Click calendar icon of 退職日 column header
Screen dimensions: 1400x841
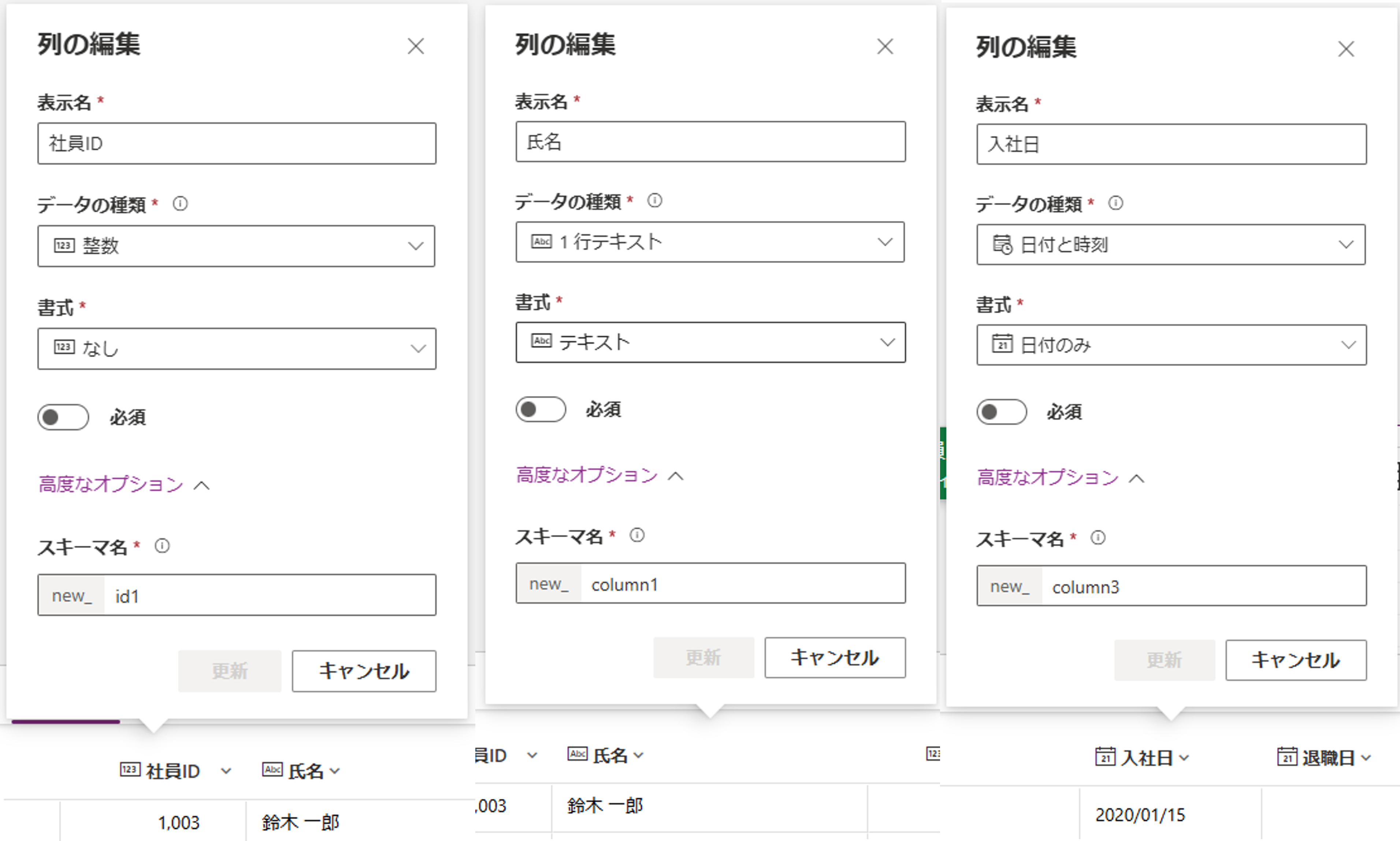1287,756
